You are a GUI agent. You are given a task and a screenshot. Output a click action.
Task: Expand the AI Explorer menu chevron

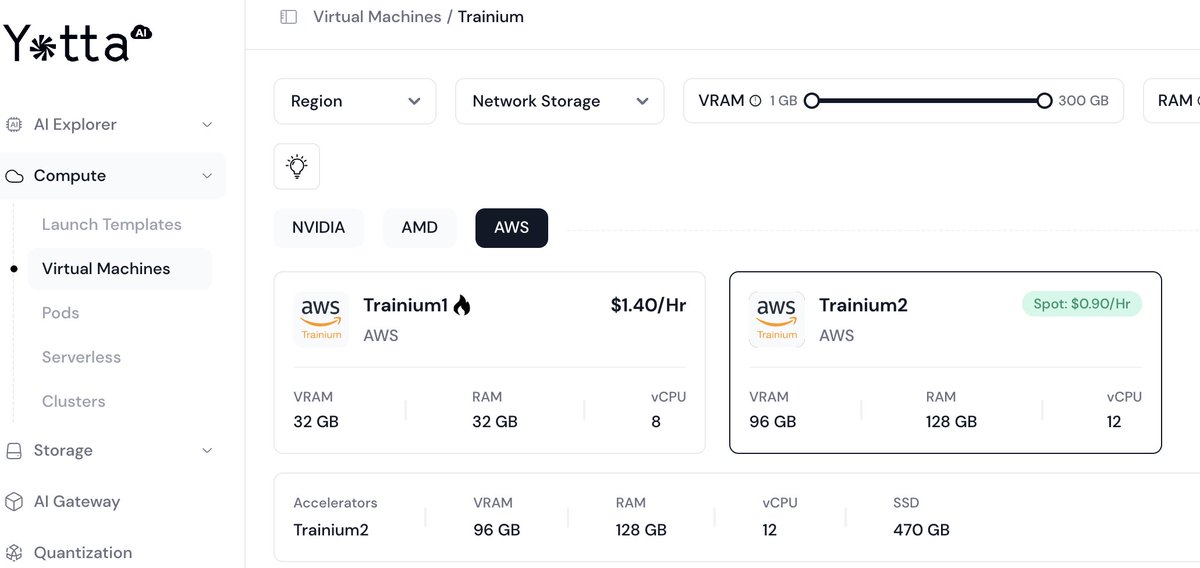207,125
